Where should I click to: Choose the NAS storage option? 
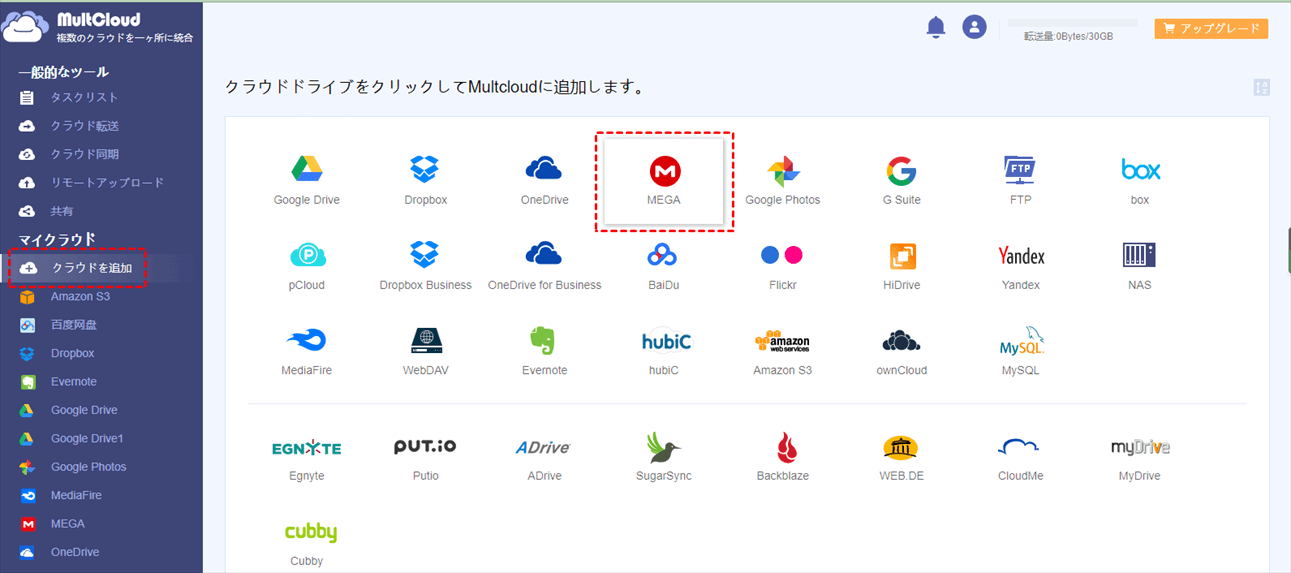coord(1139,266)
